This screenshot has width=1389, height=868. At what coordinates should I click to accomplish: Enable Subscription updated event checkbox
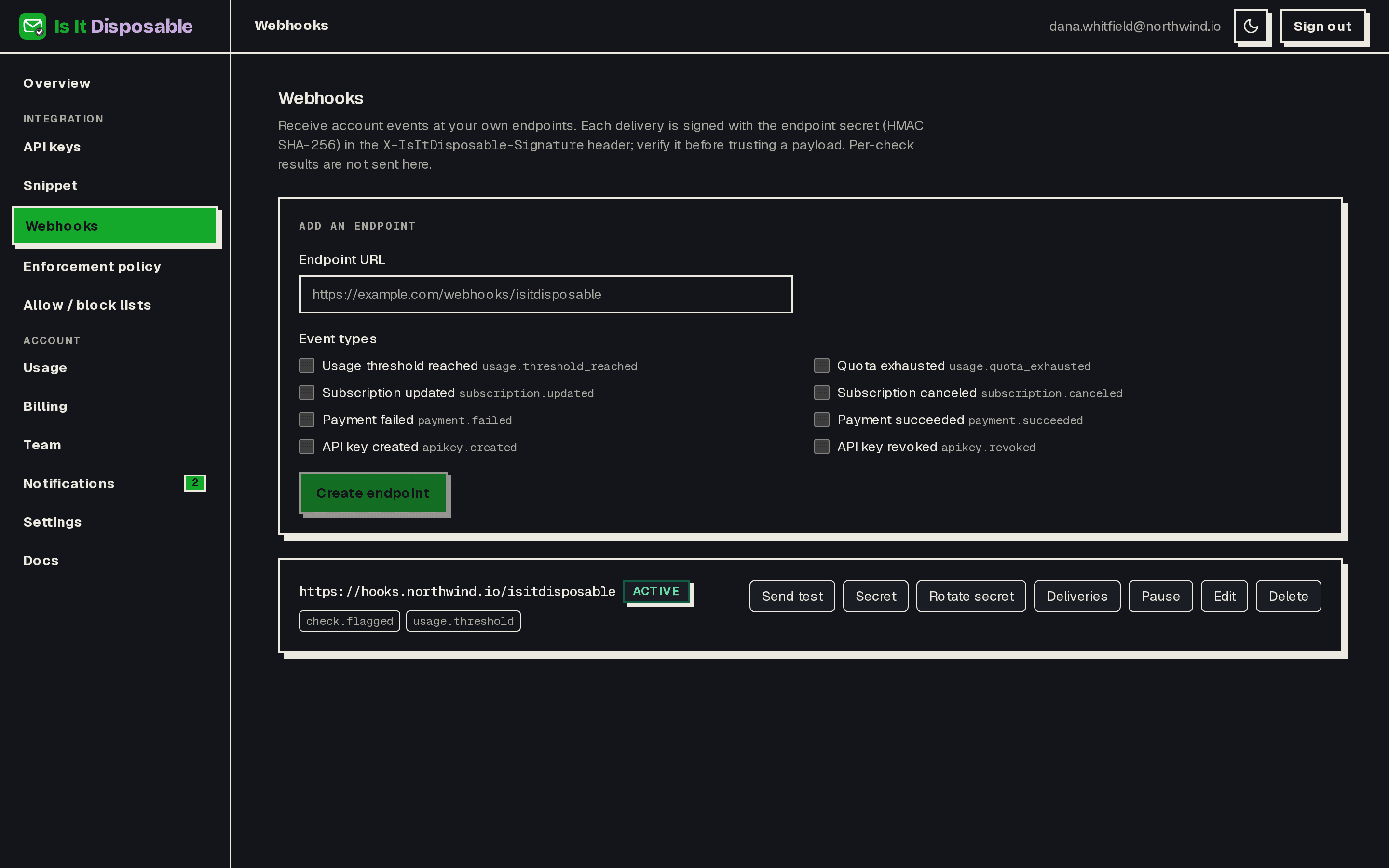307,393
